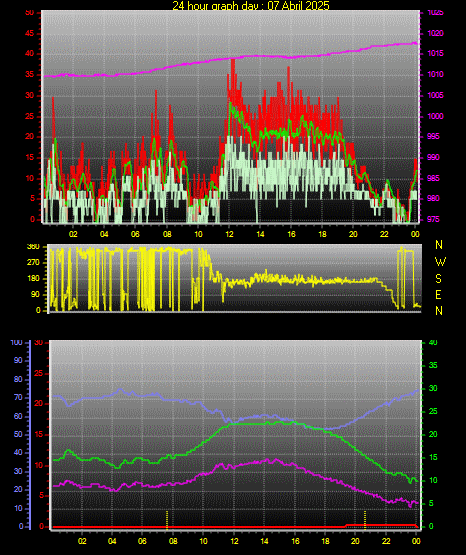The image size is (466, 555).
Task: Select the E compass label beside direction graph
Action: click(438, 294)
